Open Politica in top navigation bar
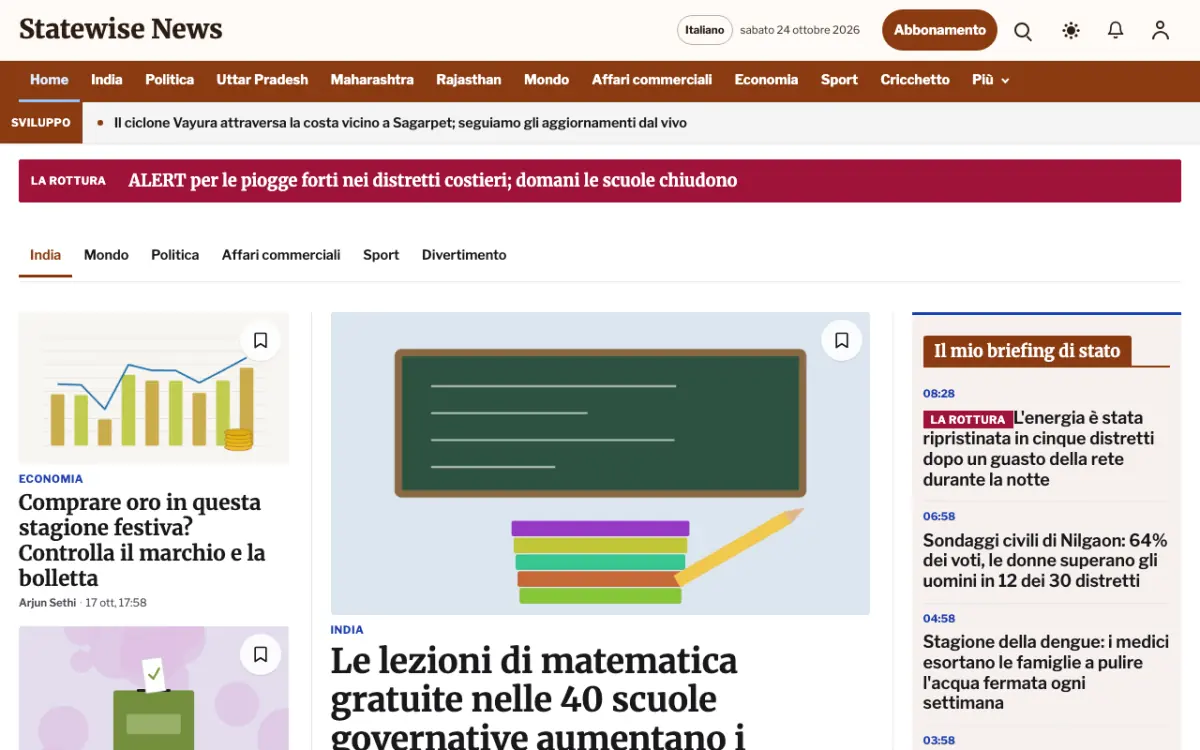The image size is (1200, 750). pyautogui.click(x=169, y=80)
